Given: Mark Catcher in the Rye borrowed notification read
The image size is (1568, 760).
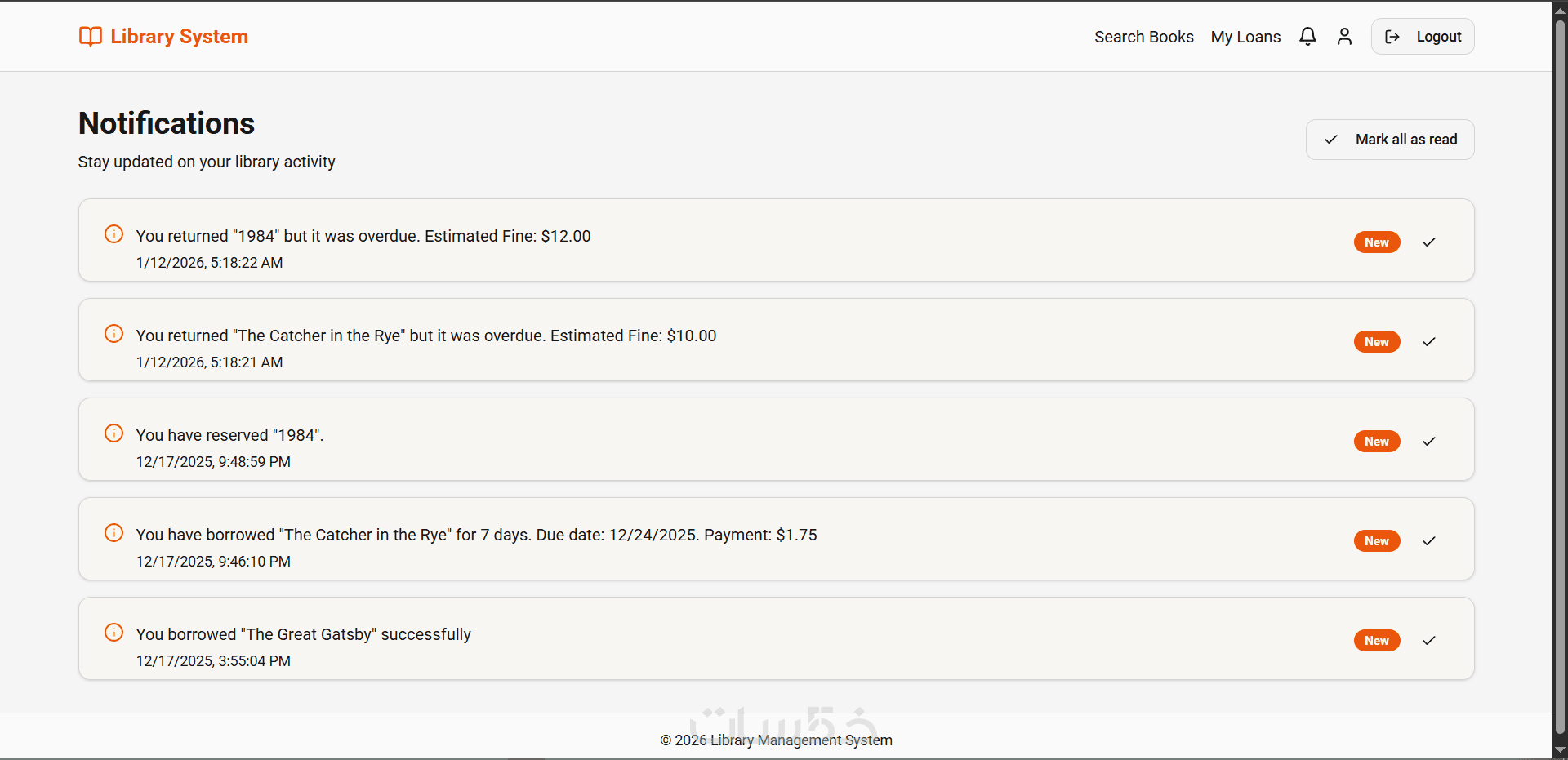Looking at the screenshot, I should tap(1429, 541).
